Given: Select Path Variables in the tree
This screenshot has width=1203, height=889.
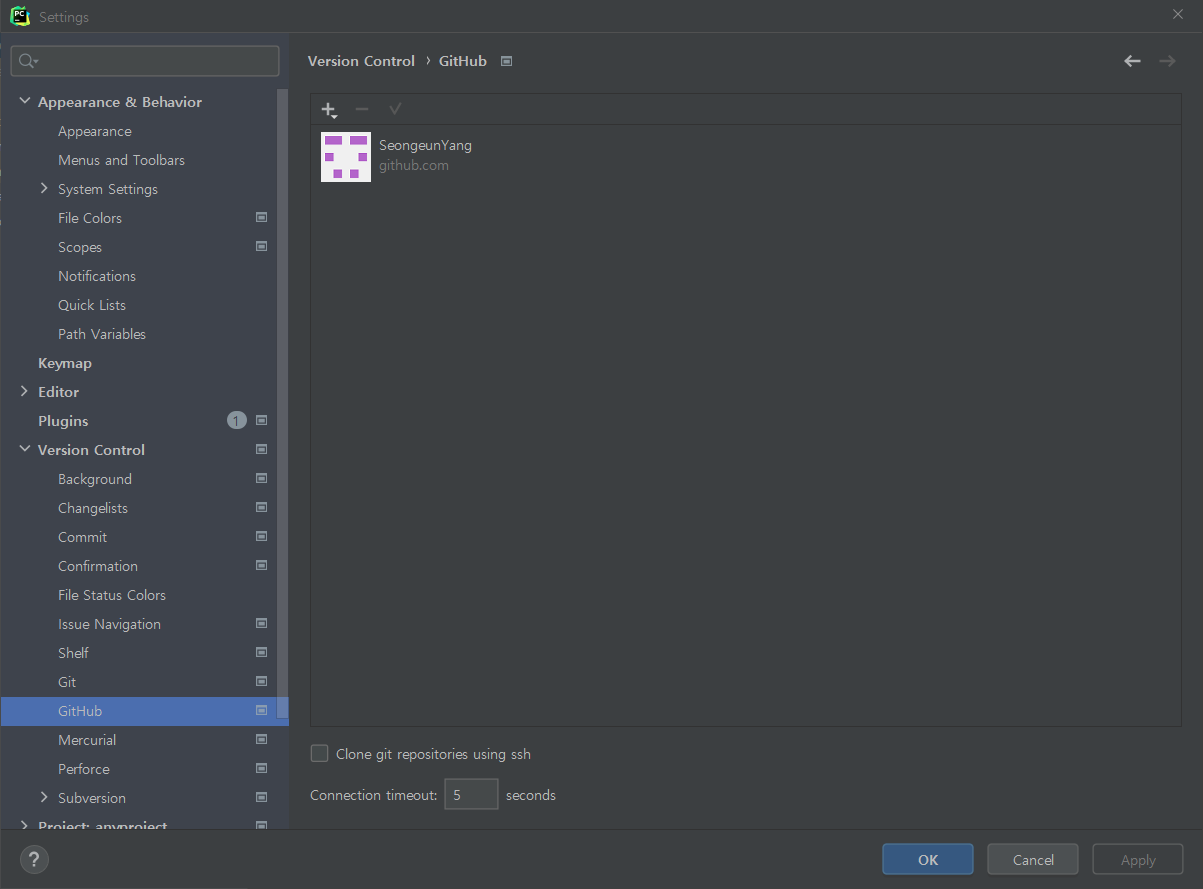Looking at the screenshot, I should [102, 334].
